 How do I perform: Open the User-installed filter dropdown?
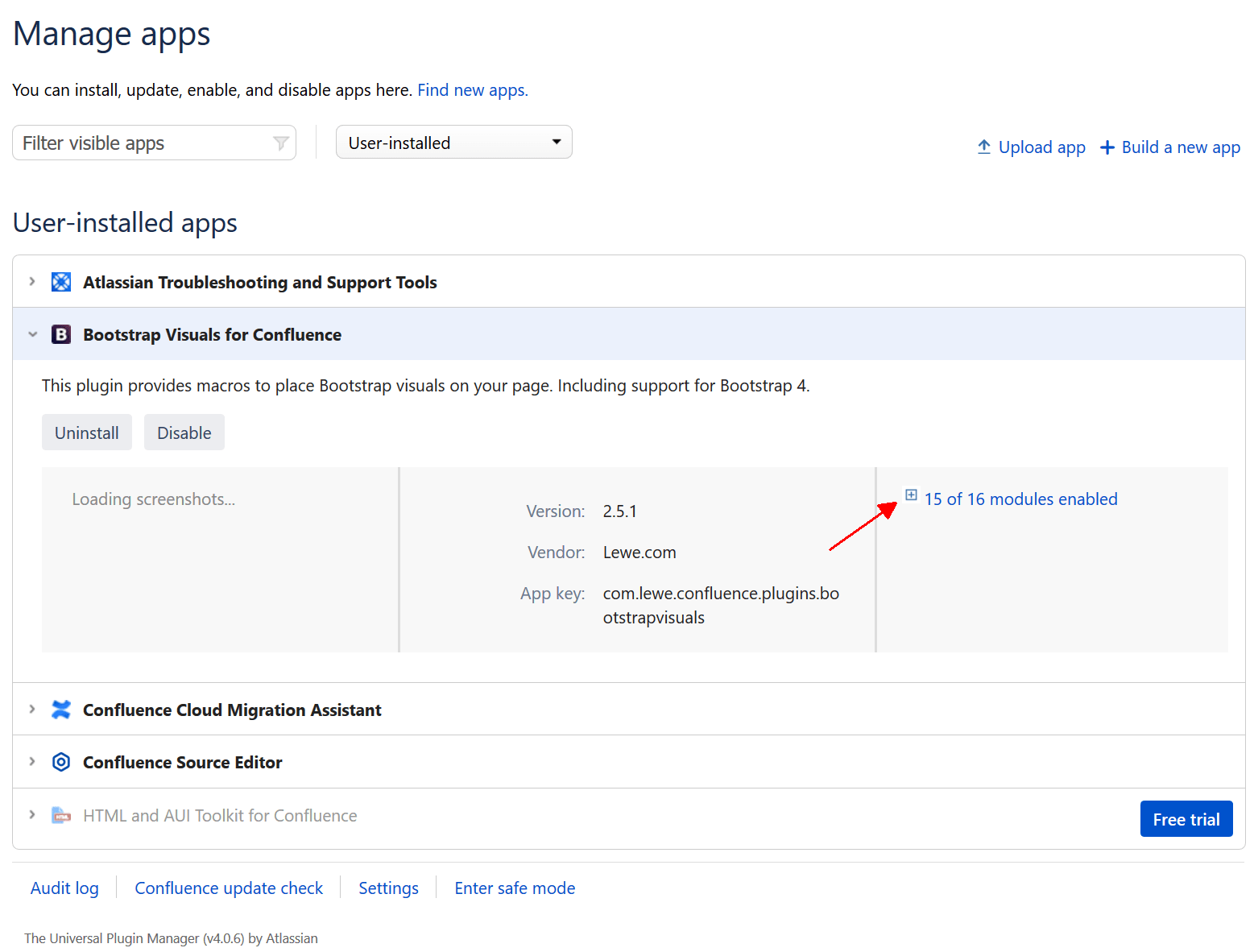[x=454, y=143]
